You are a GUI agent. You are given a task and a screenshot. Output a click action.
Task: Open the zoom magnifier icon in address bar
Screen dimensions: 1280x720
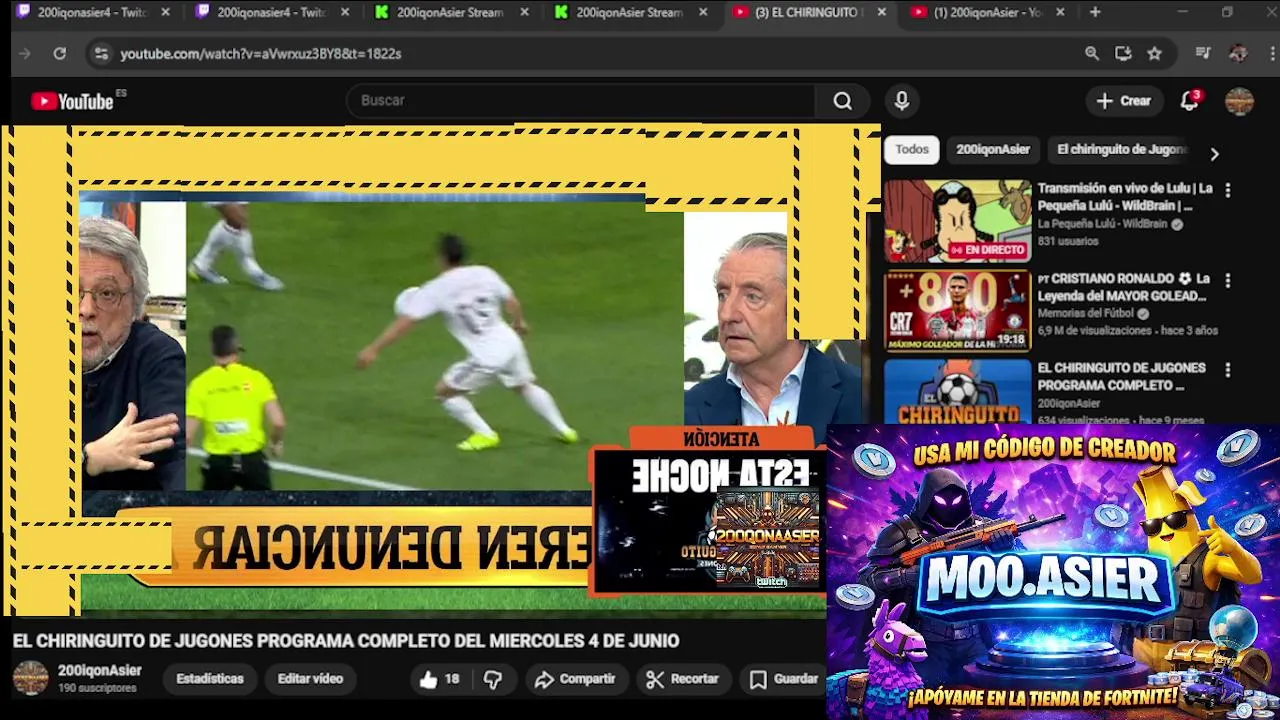tap(1092, 54)
